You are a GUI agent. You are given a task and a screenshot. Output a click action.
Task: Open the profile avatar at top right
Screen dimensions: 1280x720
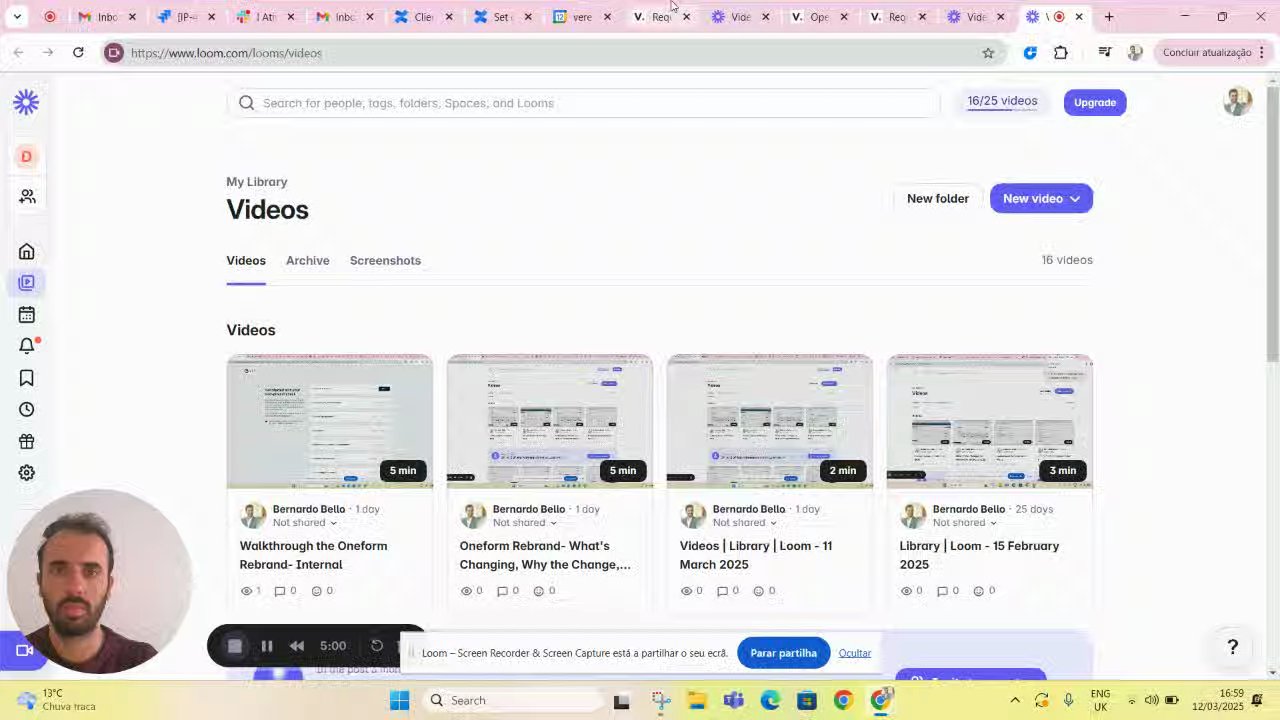[x=1237, y=101]
